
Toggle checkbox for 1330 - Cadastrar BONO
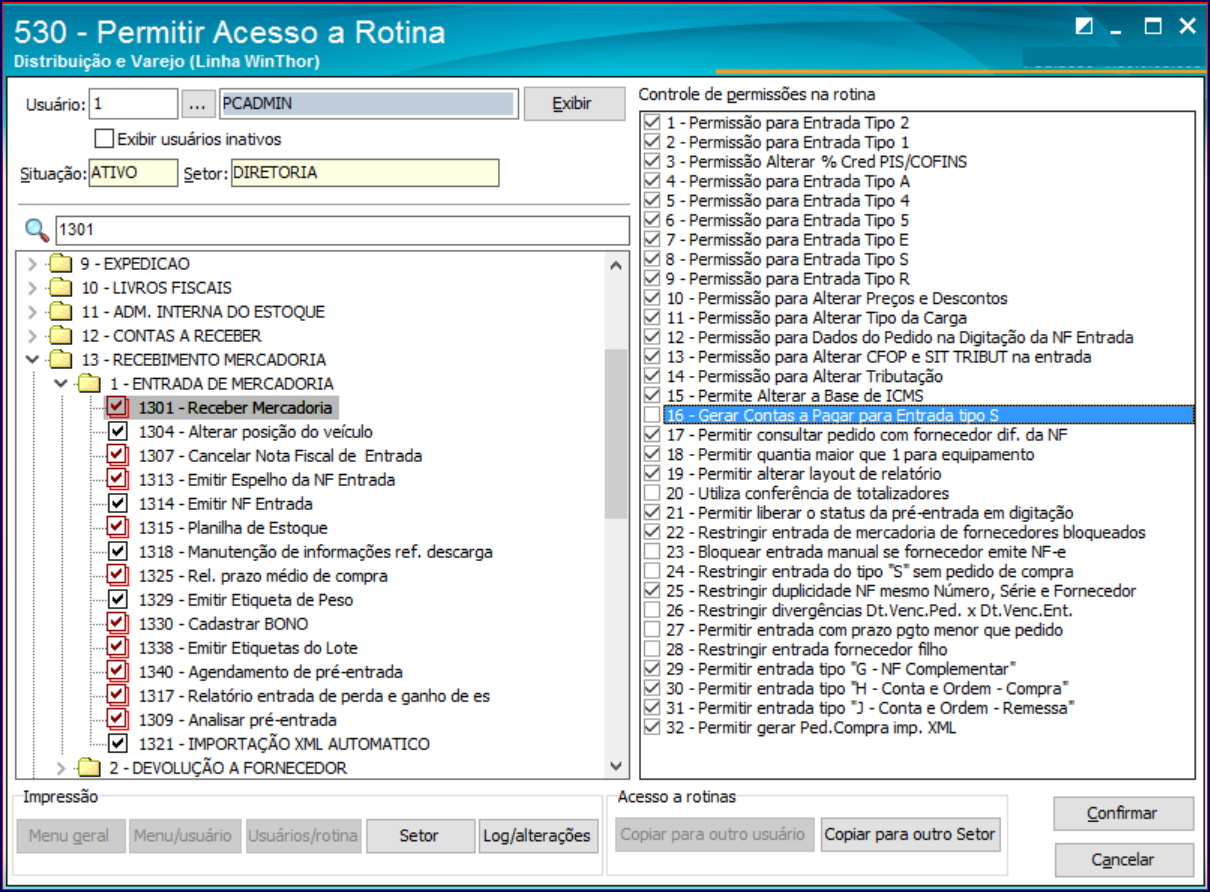[118, 624]
